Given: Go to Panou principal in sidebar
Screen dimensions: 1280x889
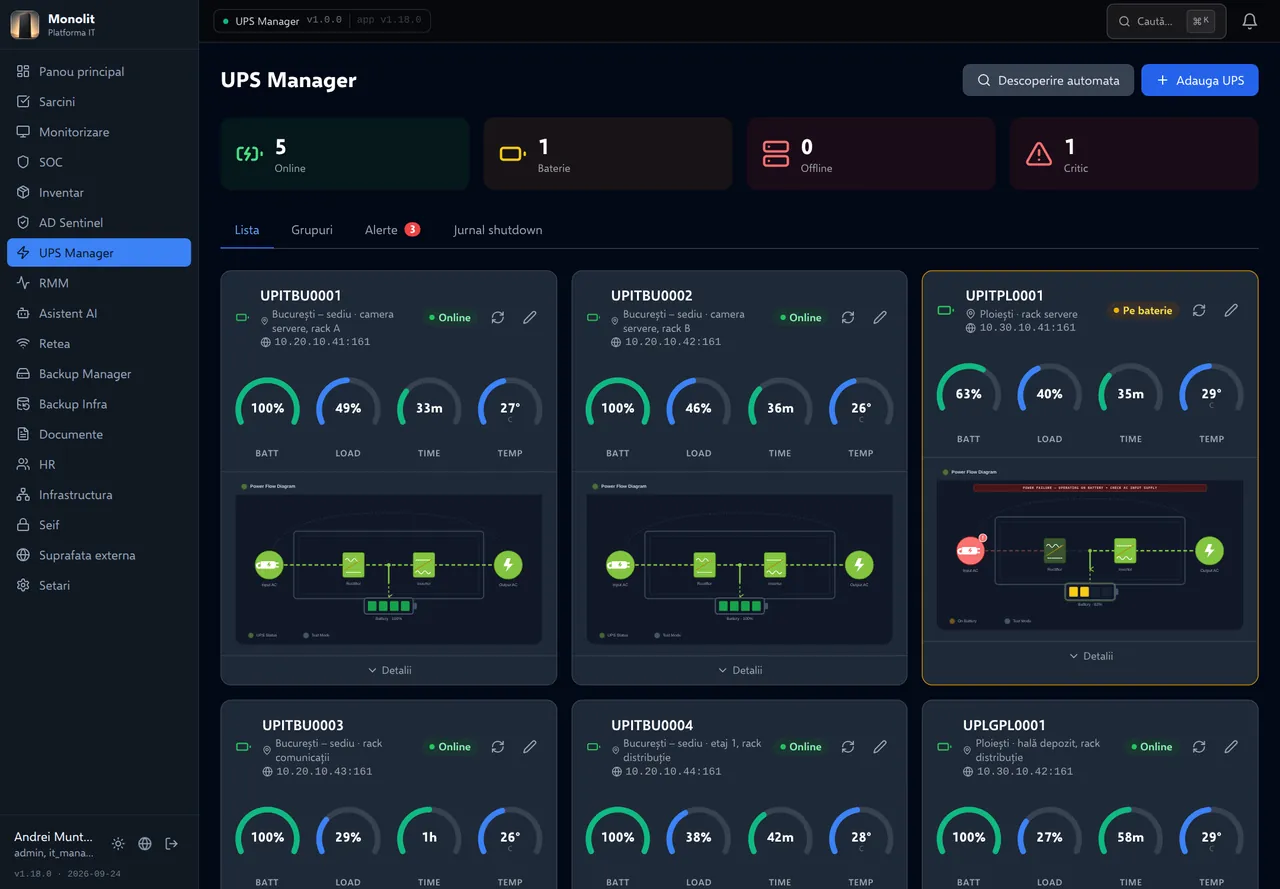Looking at the screenshot, I should click(x=99, y=72).
